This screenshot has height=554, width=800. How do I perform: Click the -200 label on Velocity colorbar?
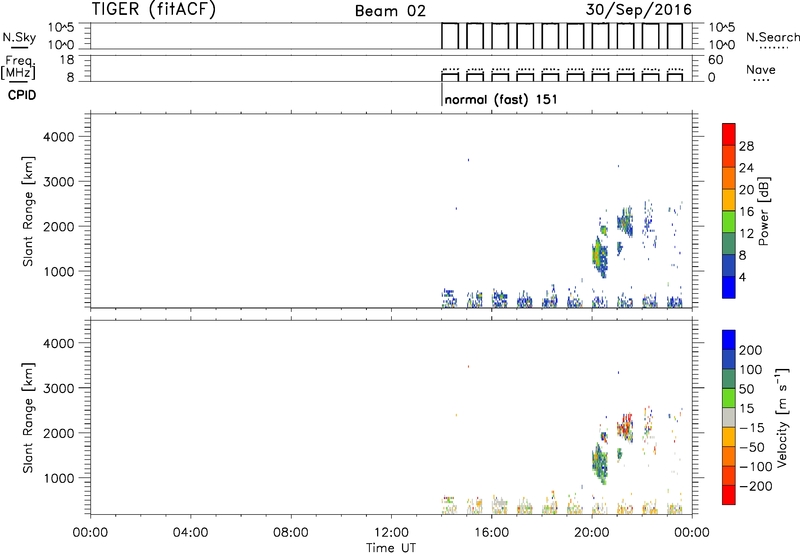point(755,486)
